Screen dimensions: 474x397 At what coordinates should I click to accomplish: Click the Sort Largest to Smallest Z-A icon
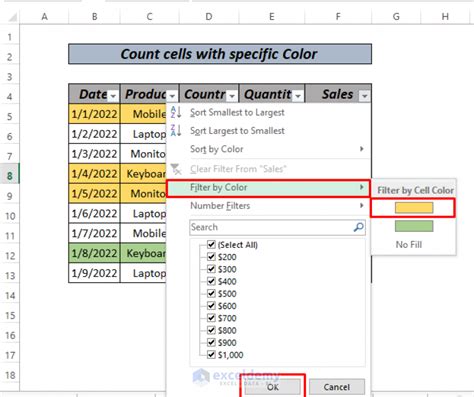(x=176, y=130)
